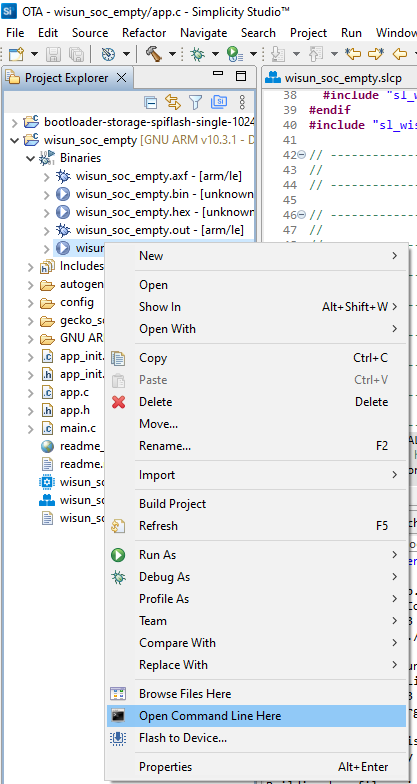
Task: Open Project Explorer view menu dots
Action: [x=242, y=102]
